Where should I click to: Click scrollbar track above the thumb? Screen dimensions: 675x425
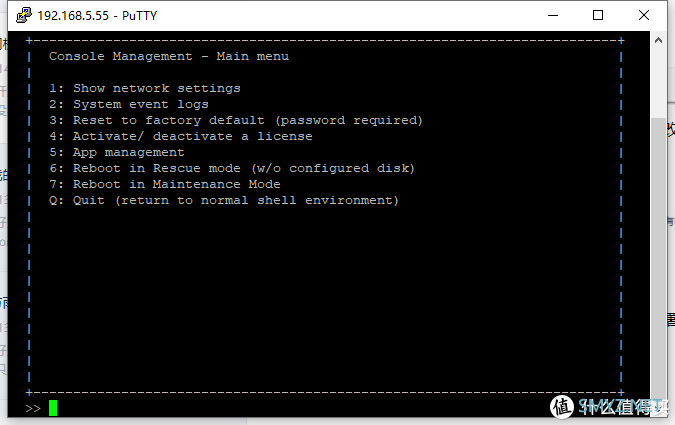[658, 83]
